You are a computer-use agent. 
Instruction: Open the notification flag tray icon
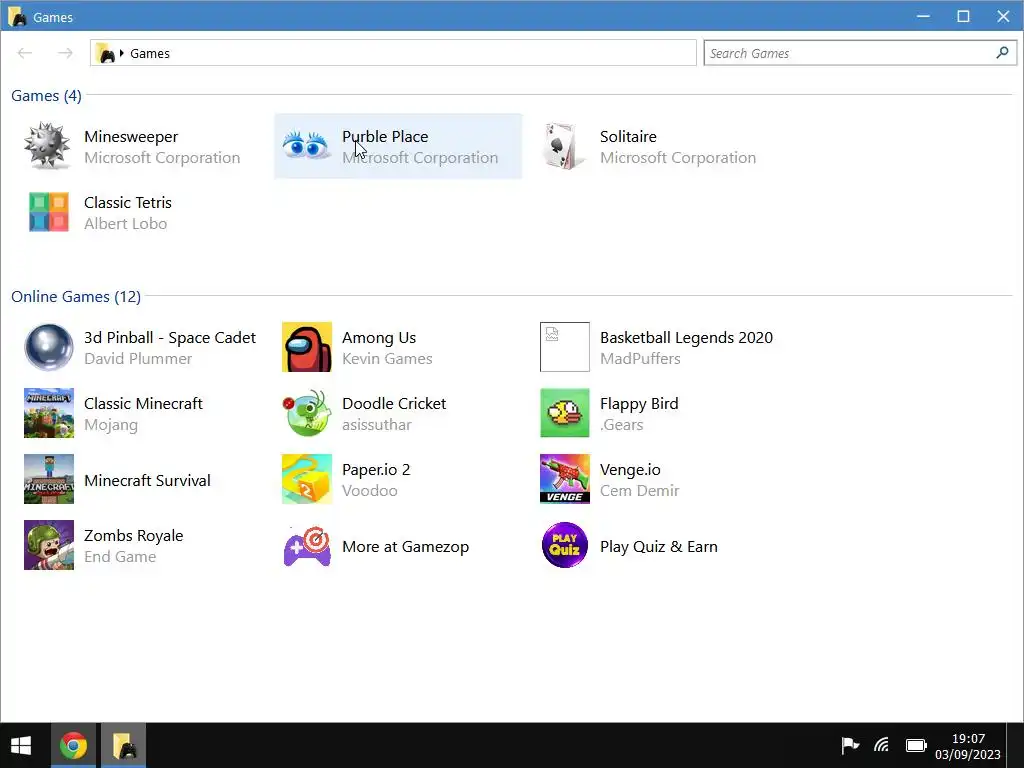click(850, 745)
